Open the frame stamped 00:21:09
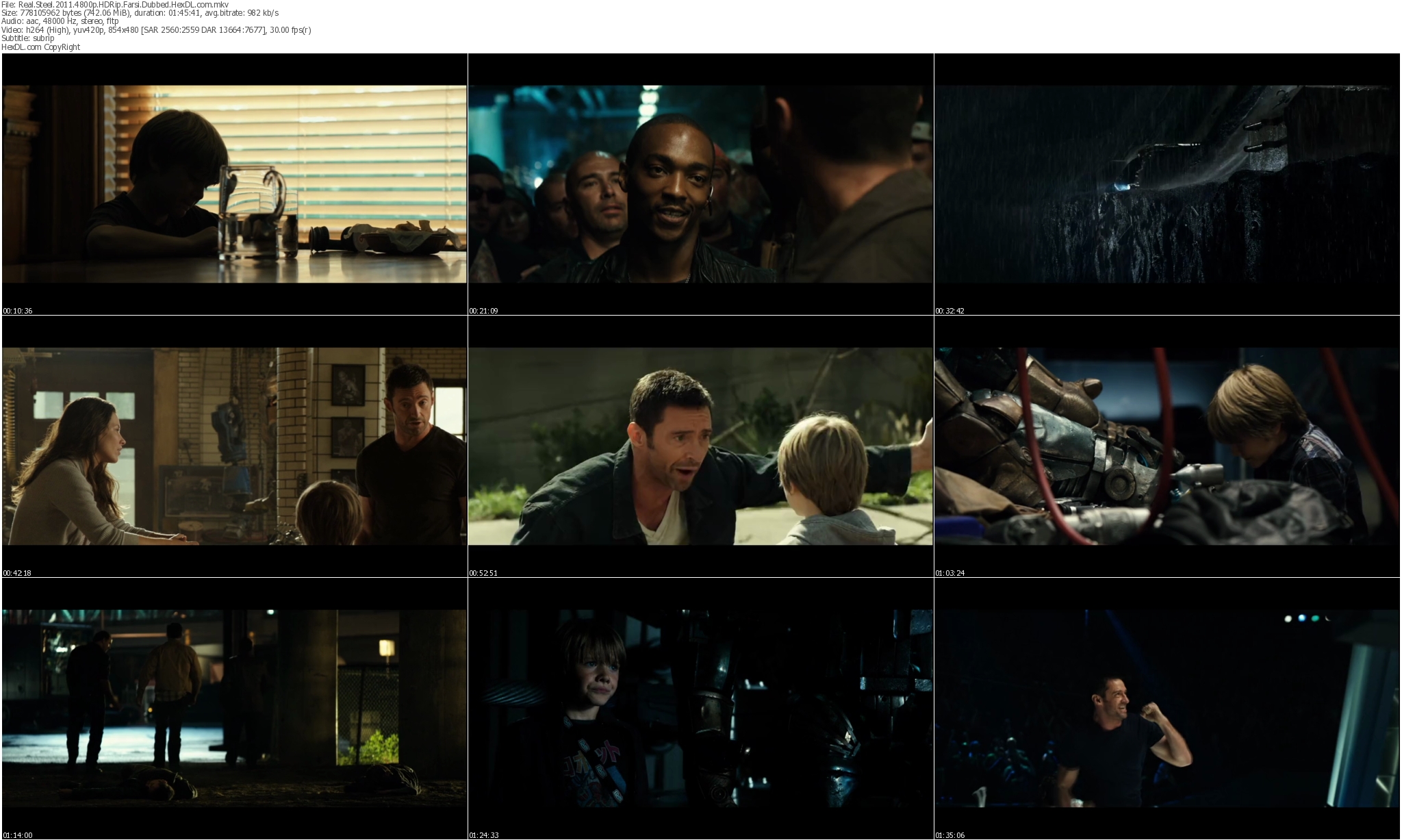Screen dimensions: 1402x840 (x=700, y=183)
